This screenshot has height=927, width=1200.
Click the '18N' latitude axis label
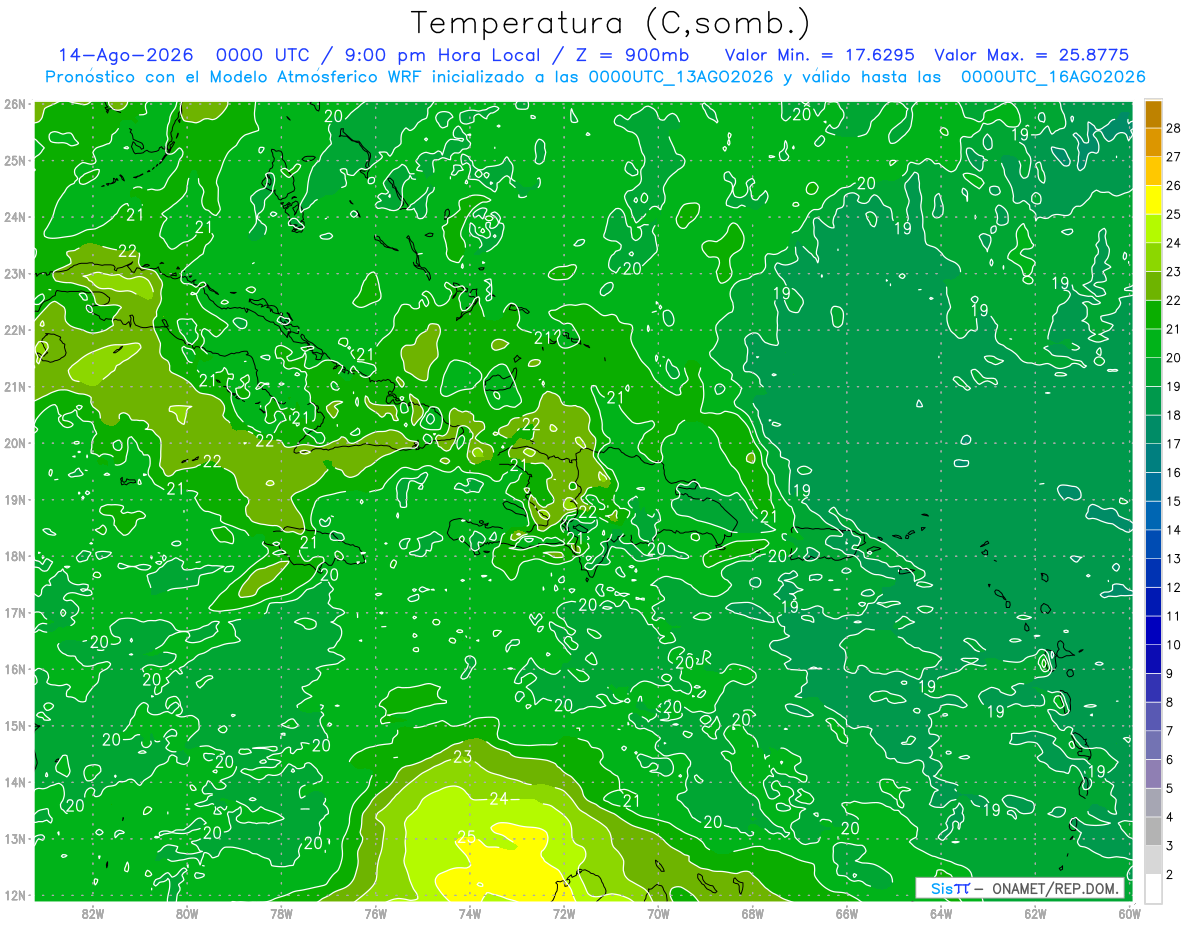coord(13,556)
